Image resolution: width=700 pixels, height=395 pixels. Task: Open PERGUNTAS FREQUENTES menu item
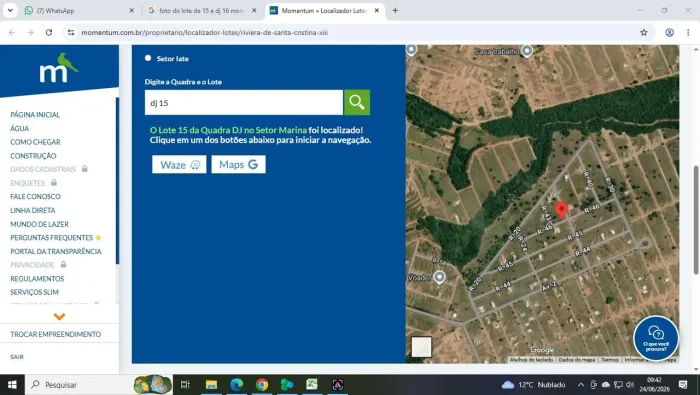[51, 237]
